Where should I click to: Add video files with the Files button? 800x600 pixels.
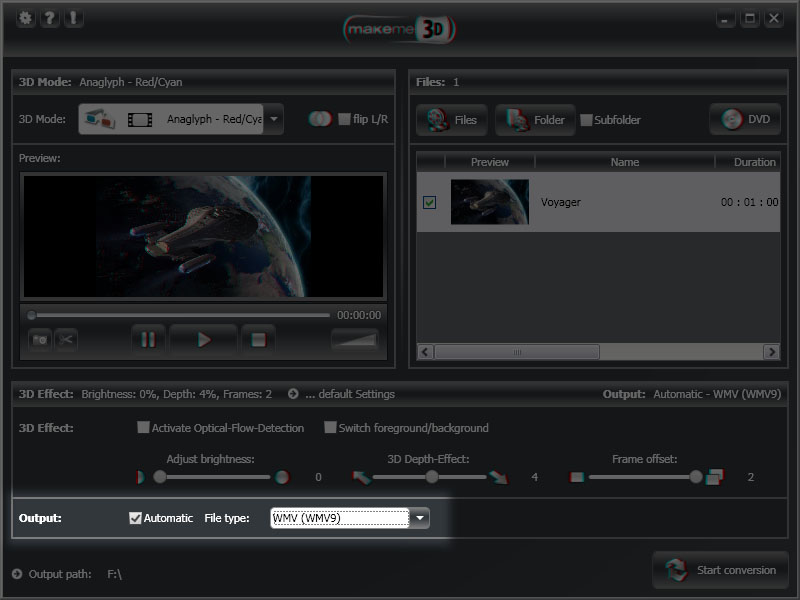[x=452, y=120]
